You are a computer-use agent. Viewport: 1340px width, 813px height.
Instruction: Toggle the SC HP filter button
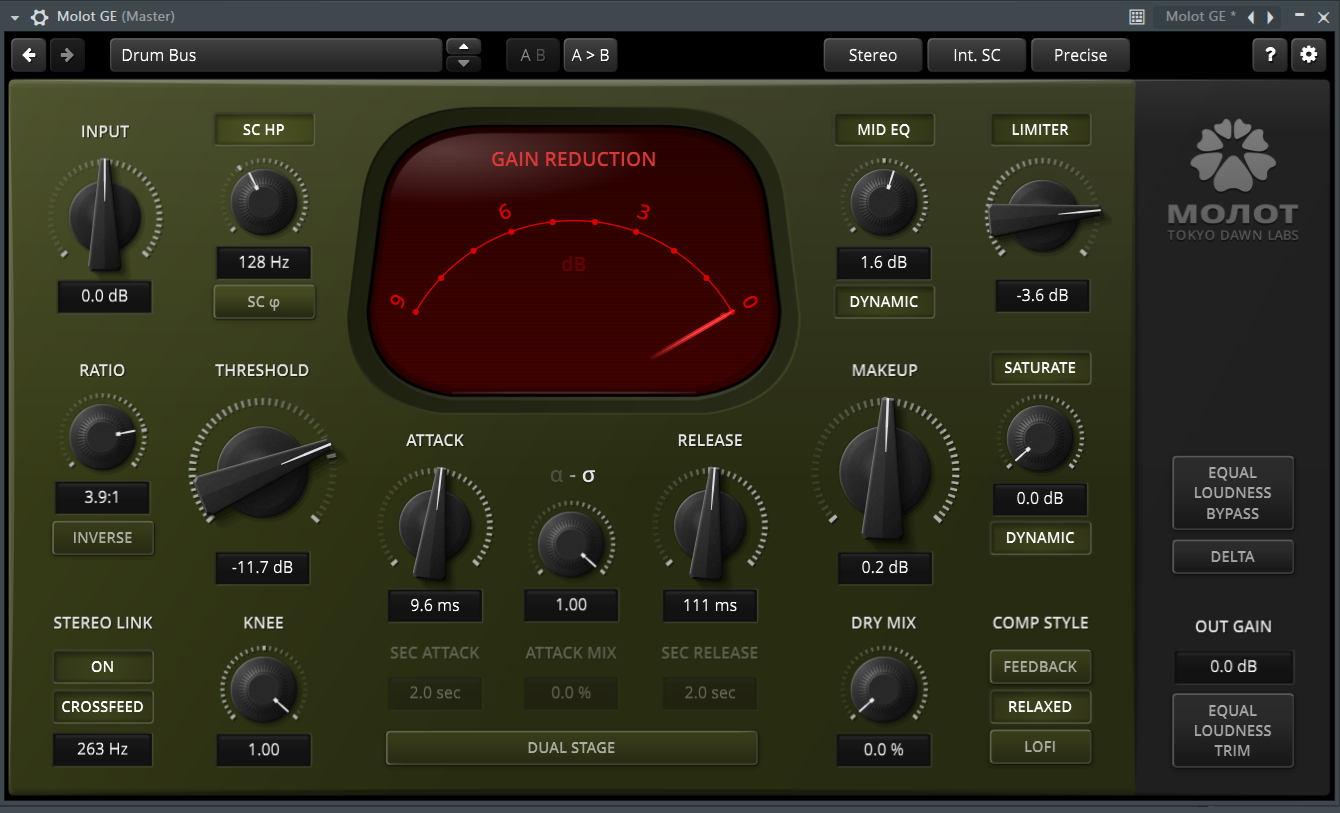(264, 130)
